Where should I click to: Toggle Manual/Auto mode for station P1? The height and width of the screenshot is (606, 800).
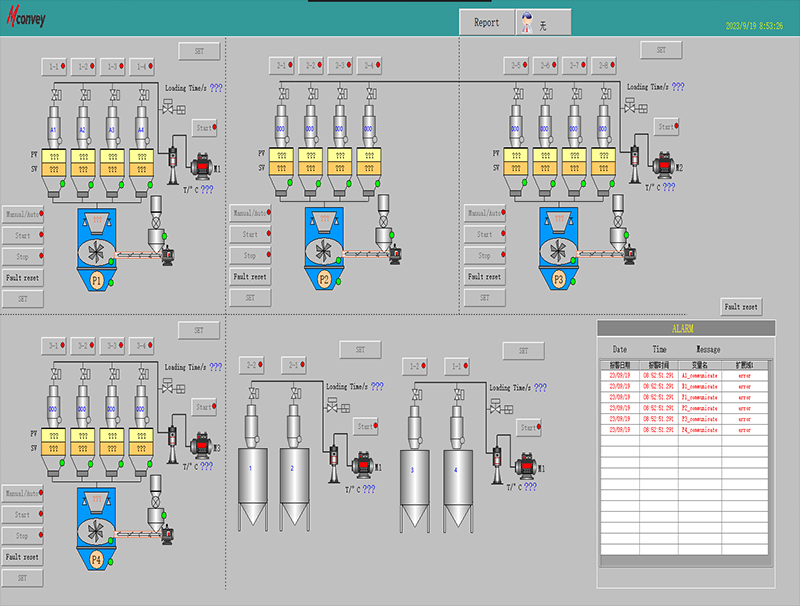click(22, 212)
